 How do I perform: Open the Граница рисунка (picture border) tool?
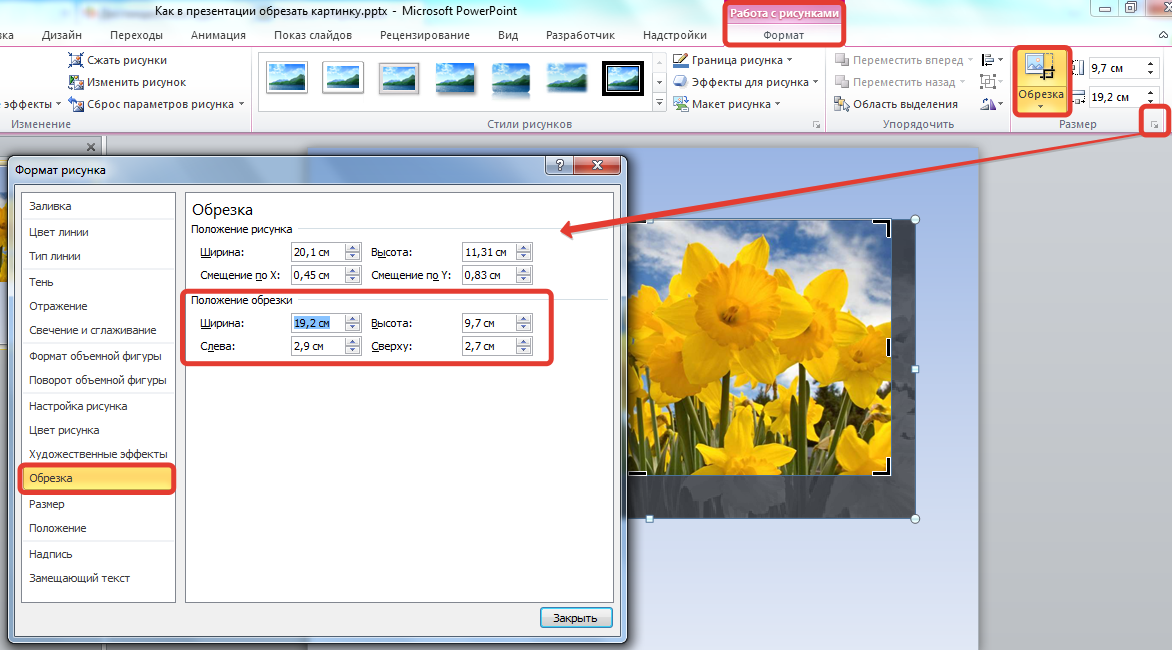coord(680,60)
